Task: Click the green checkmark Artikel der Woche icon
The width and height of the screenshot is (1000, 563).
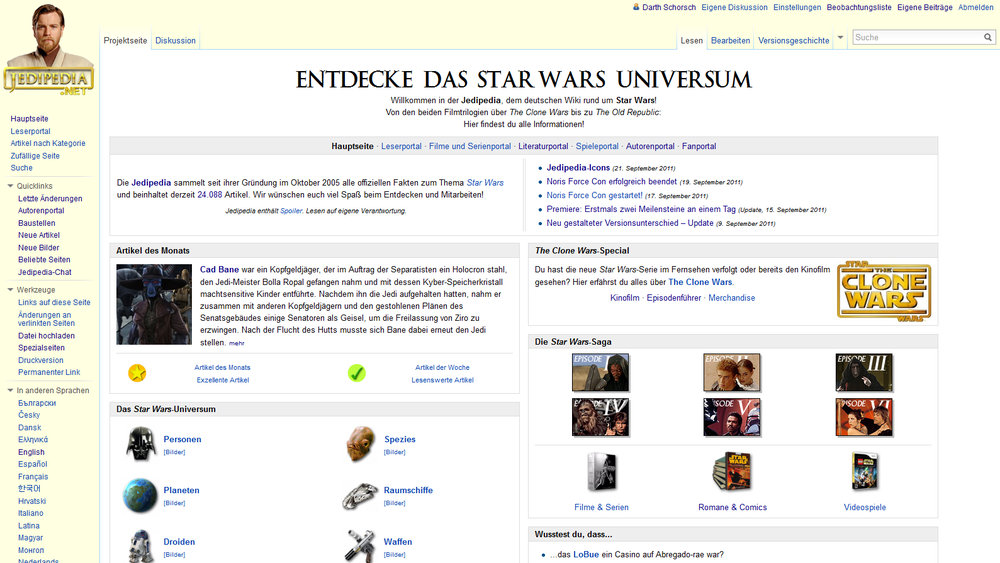Action: point(357,373)
